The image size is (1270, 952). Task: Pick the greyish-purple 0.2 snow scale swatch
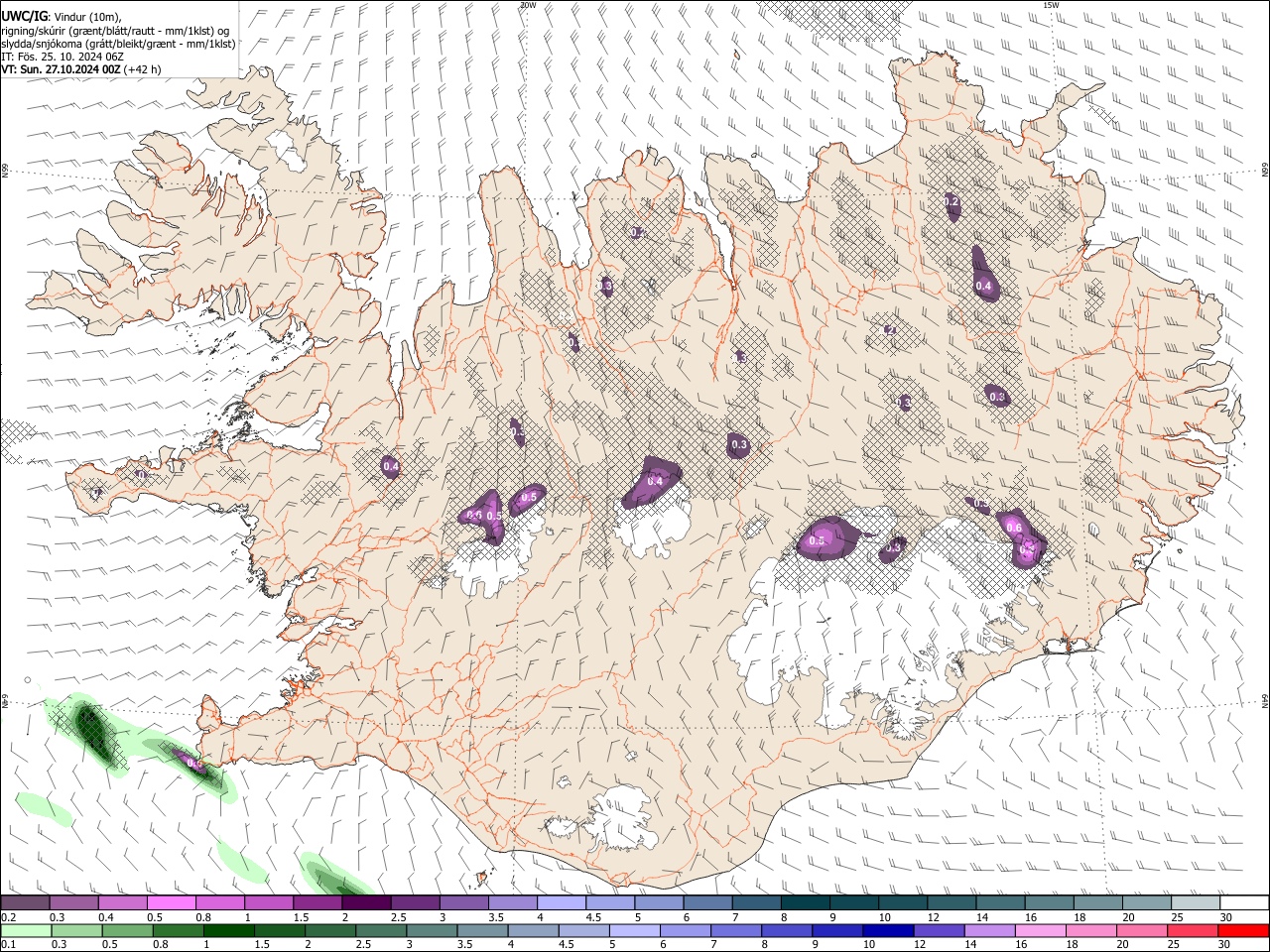[25, 903]
